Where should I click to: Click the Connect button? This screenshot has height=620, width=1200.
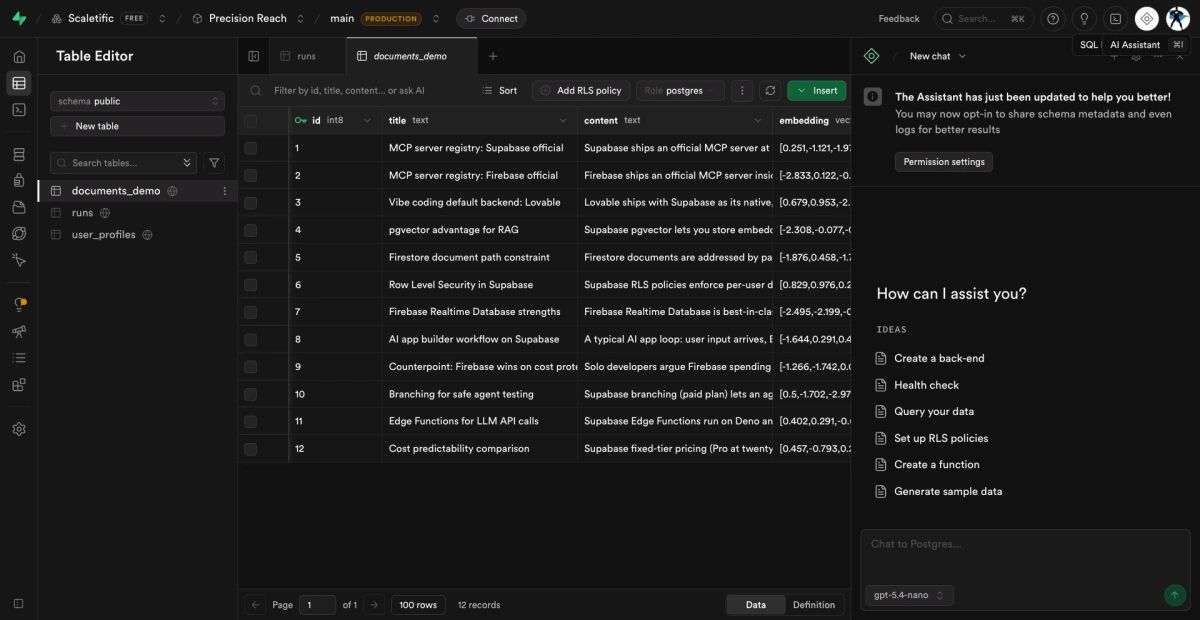click(x=491, y=18)
